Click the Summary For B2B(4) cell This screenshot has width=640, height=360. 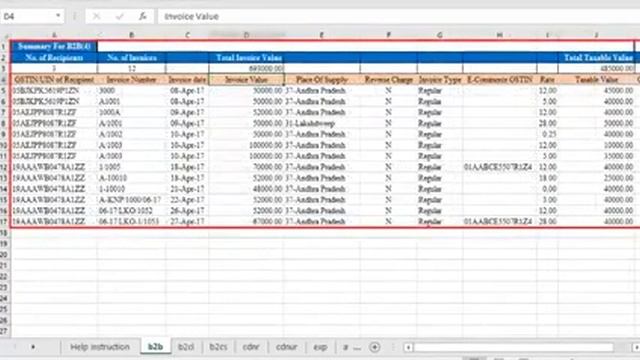tap(54, 47)
